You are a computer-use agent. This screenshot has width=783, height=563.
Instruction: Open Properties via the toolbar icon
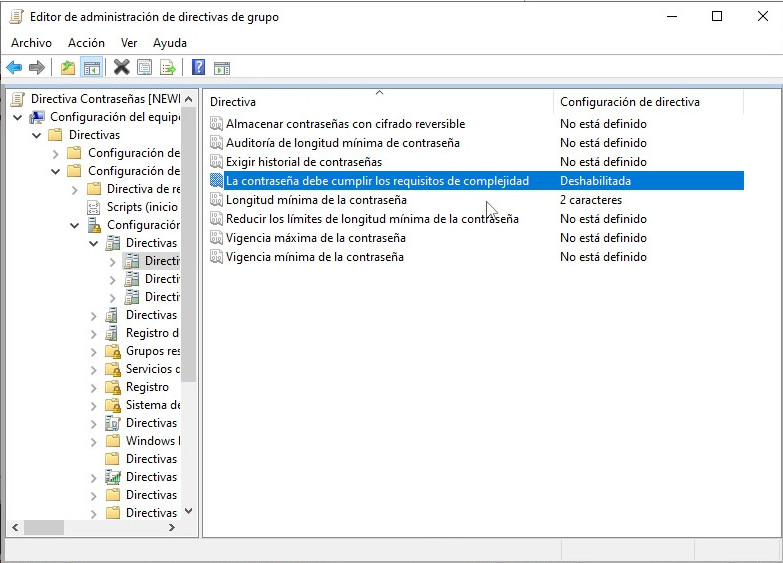[x=145, y=68]
